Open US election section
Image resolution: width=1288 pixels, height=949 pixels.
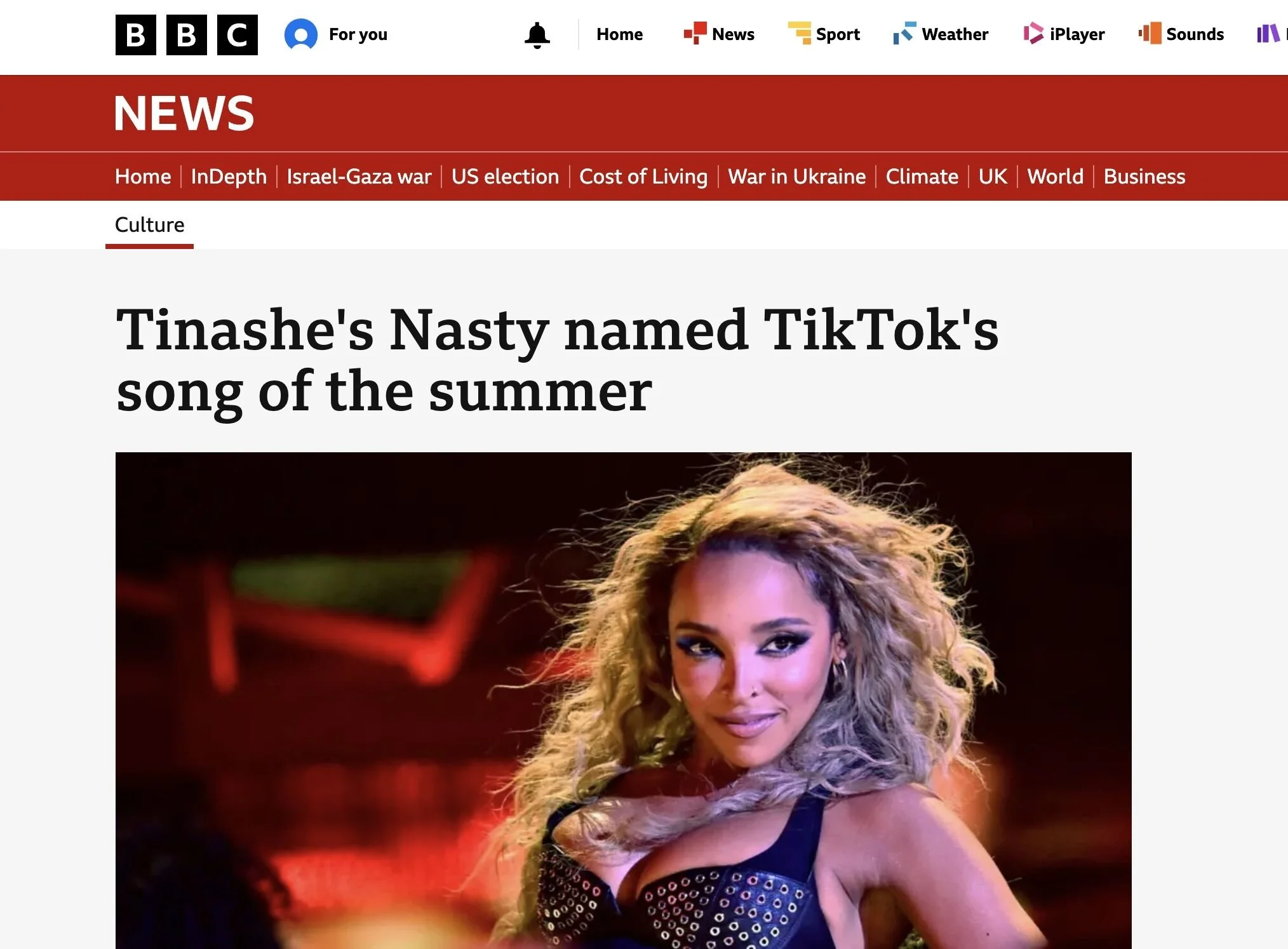coord(505,176)
